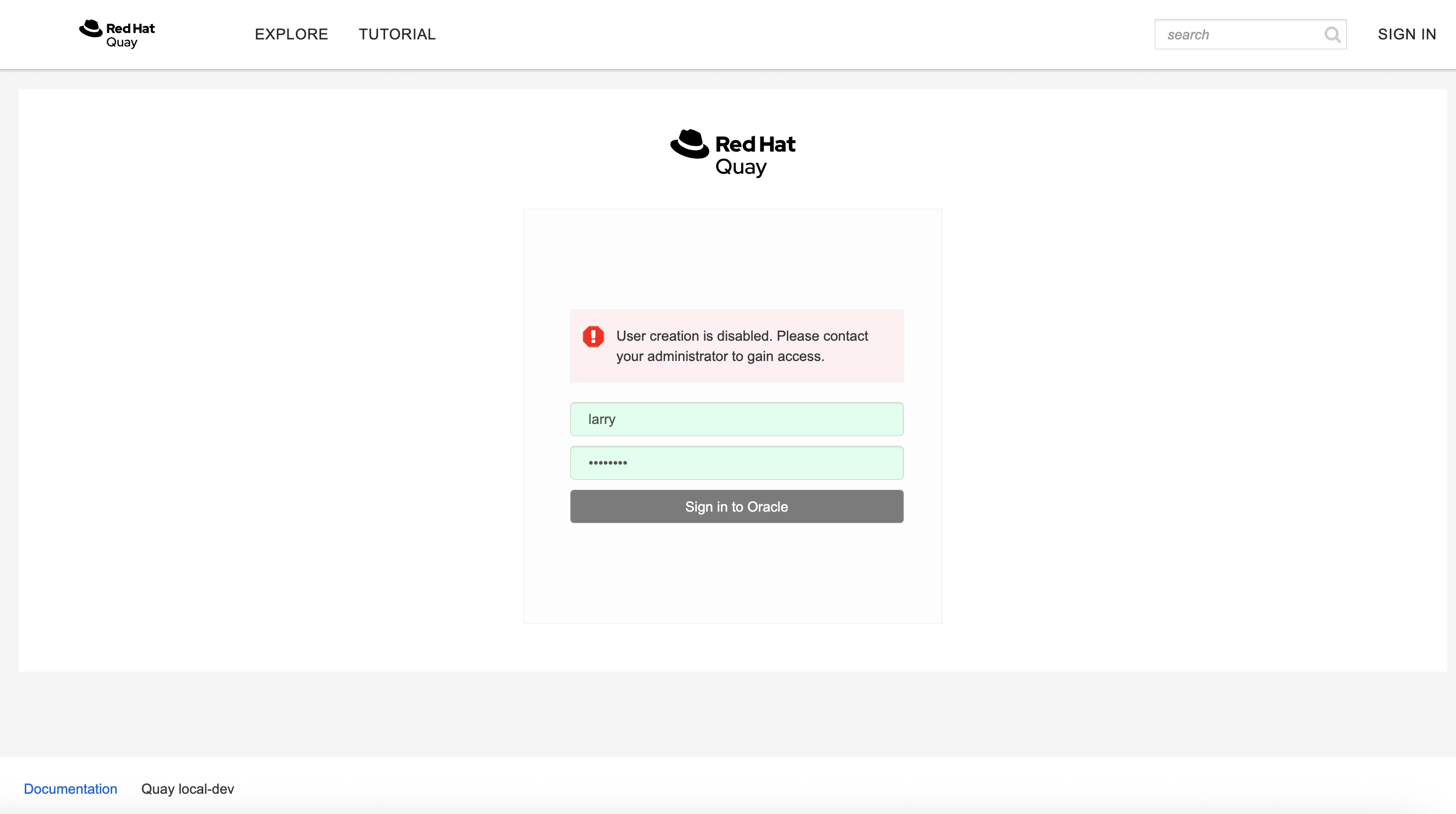Click the masked password field
Viewport: 1456px width, 814px height.
pos(736,463)
